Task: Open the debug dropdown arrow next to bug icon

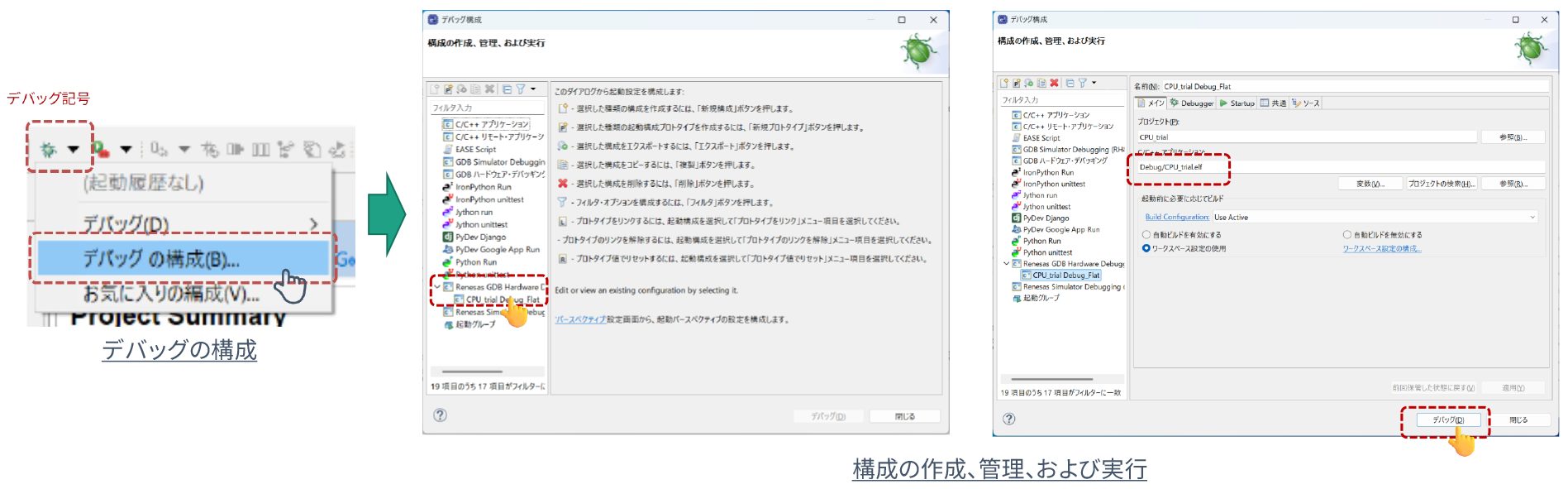Action: pyautogui.click(x=74, y=150)
